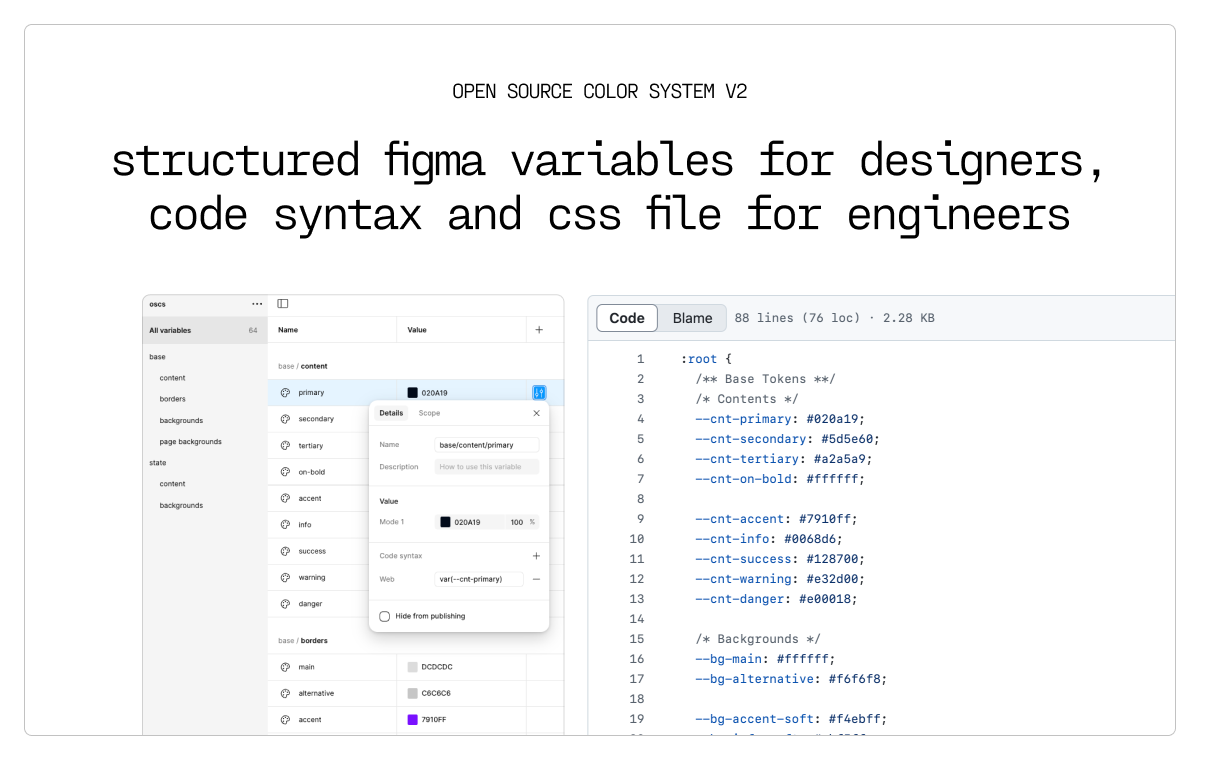Click color type icon of 7910FF accent row
1220x760 pixels.
pyautogui.click(x=285, y=720)
